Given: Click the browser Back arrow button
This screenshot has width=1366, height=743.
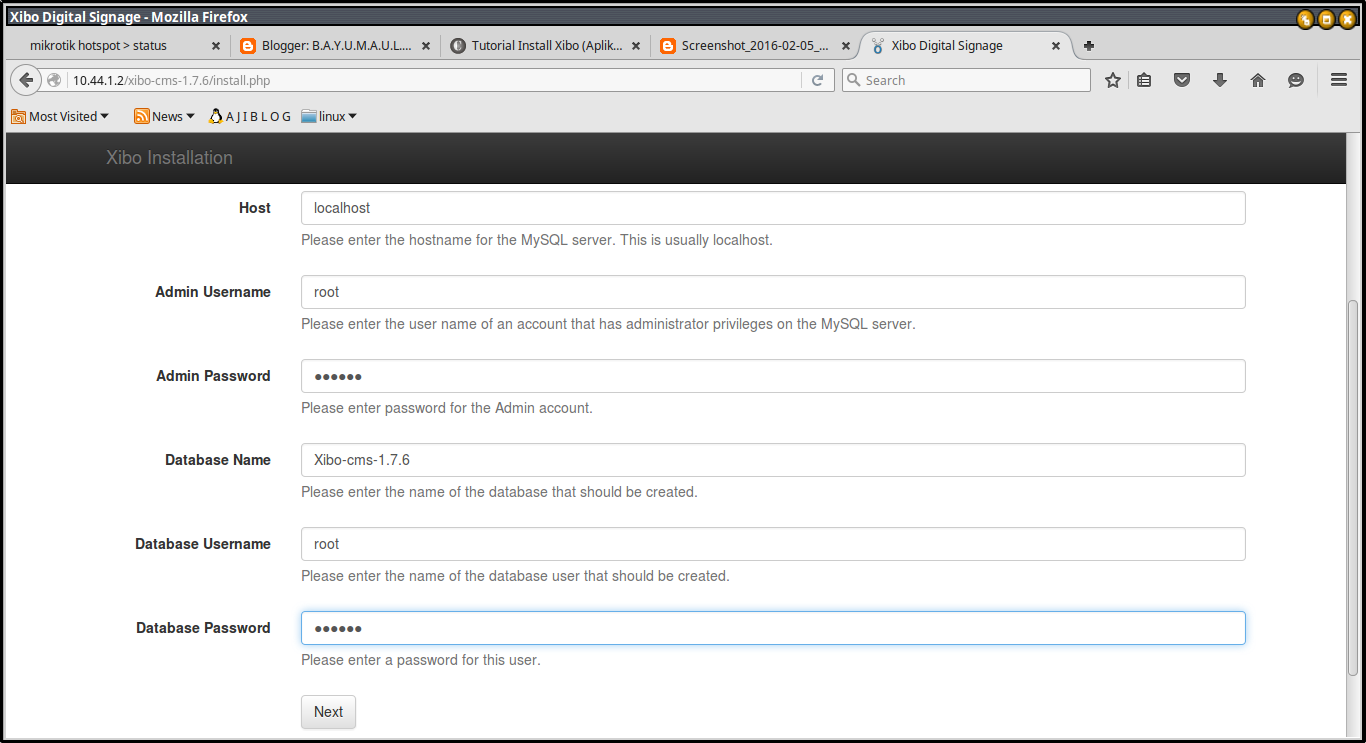Looking at the screenshot, I should [27, 80].
